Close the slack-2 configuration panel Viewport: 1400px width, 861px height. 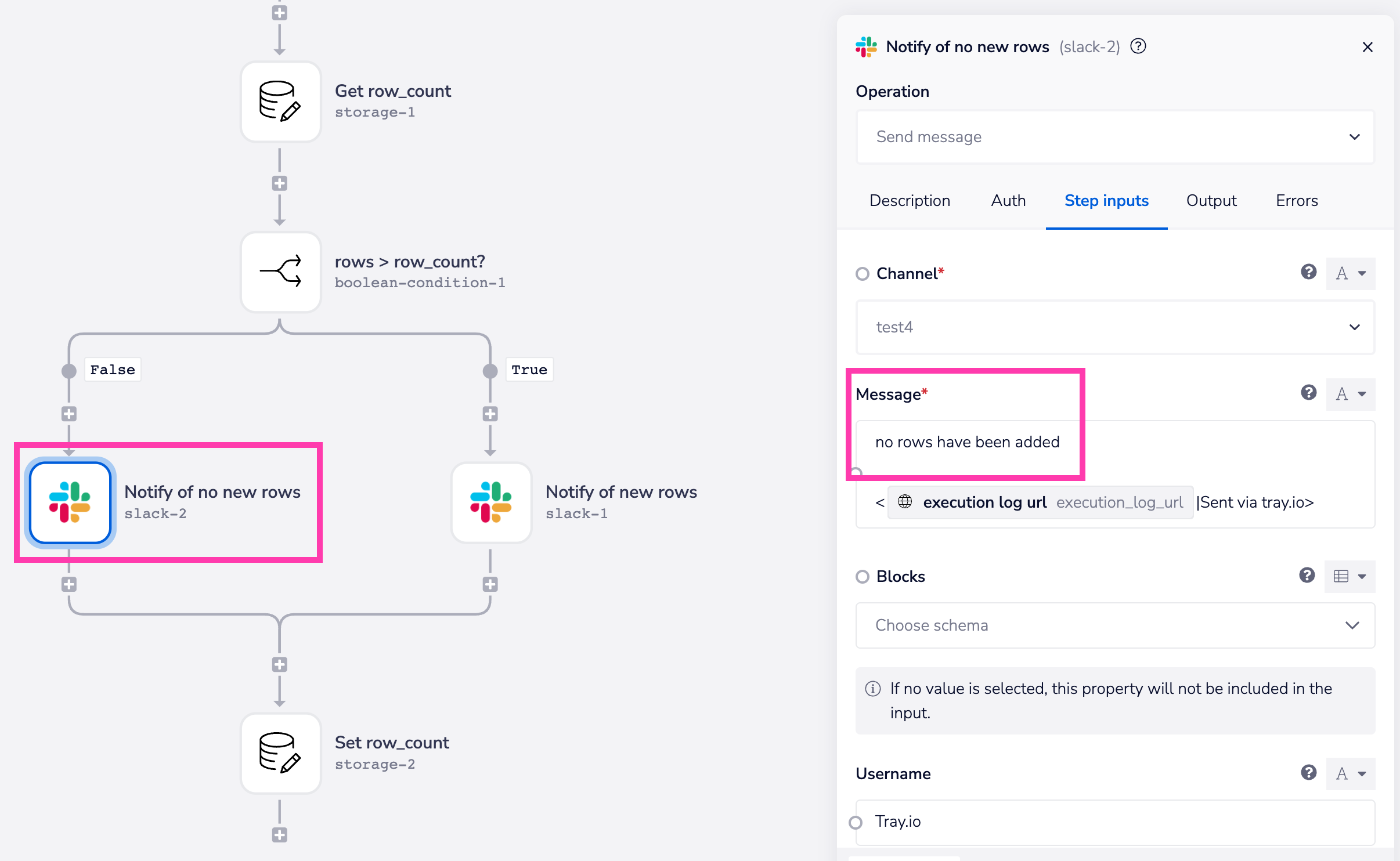click(1367, 47)
